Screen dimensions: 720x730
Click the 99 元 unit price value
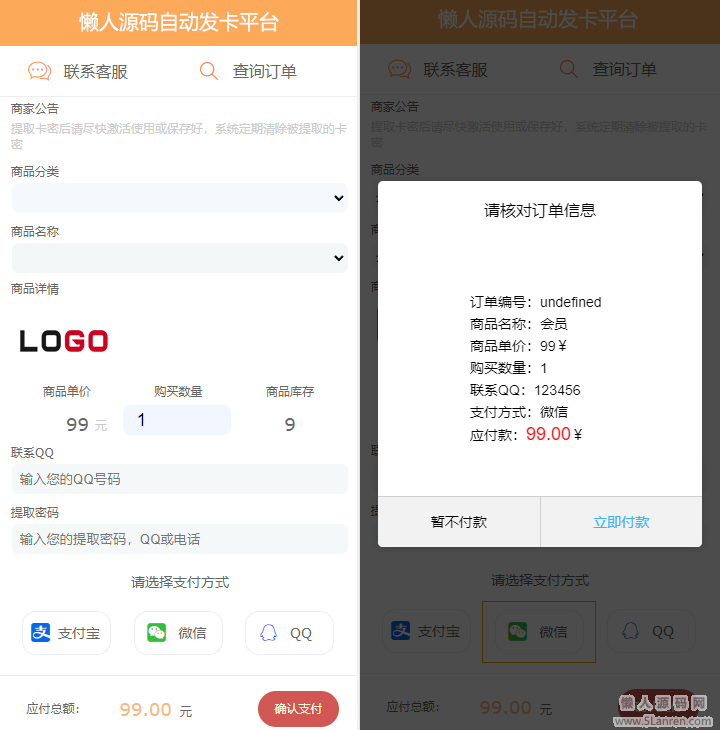pyautogui.click(x=87, y=424)
